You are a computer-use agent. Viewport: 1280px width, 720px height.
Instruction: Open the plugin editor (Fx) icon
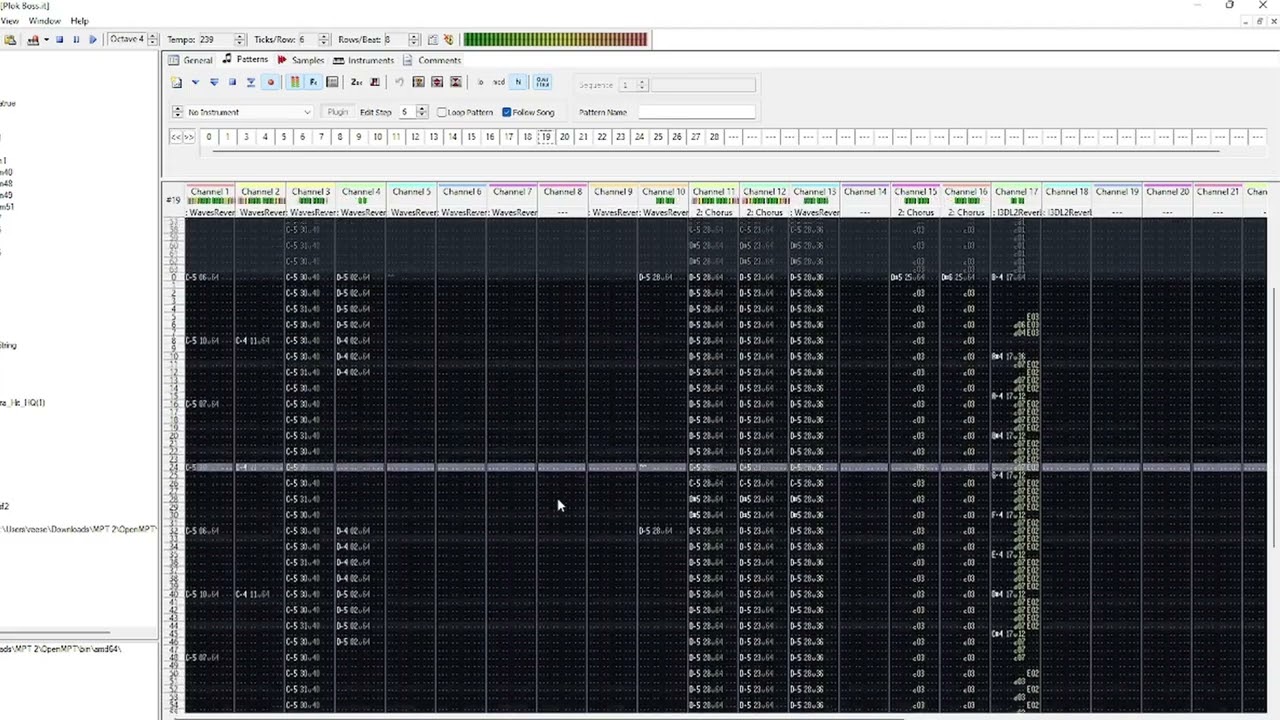pos(313,82)
